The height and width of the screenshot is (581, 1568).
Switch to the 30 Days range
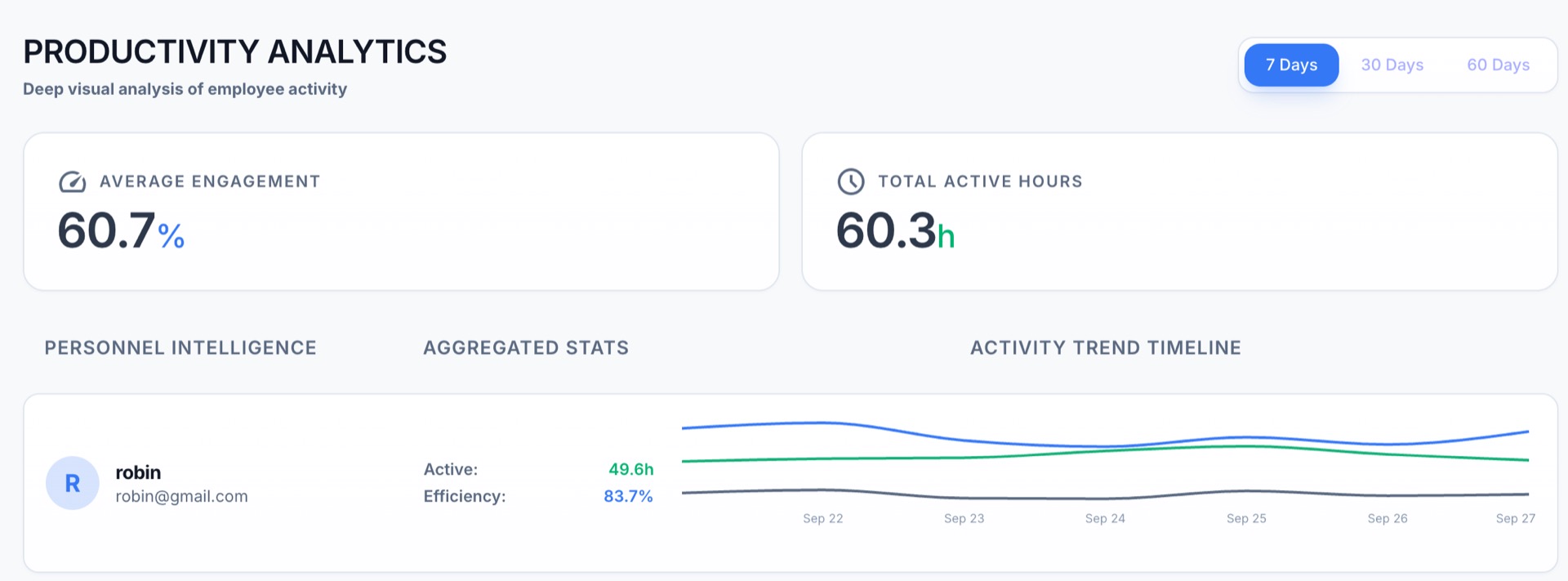pyautogui.click(x=1392, y=65)
